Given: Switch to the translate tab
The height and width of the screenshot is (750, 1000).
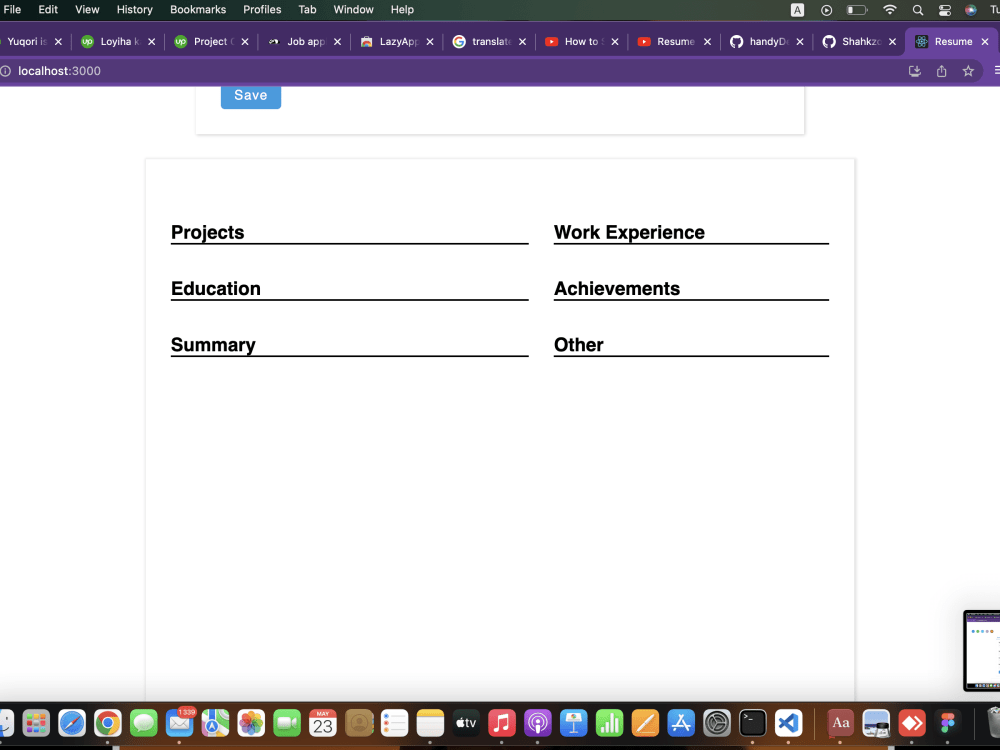Looking at the screenshot, I should point(487,41).
